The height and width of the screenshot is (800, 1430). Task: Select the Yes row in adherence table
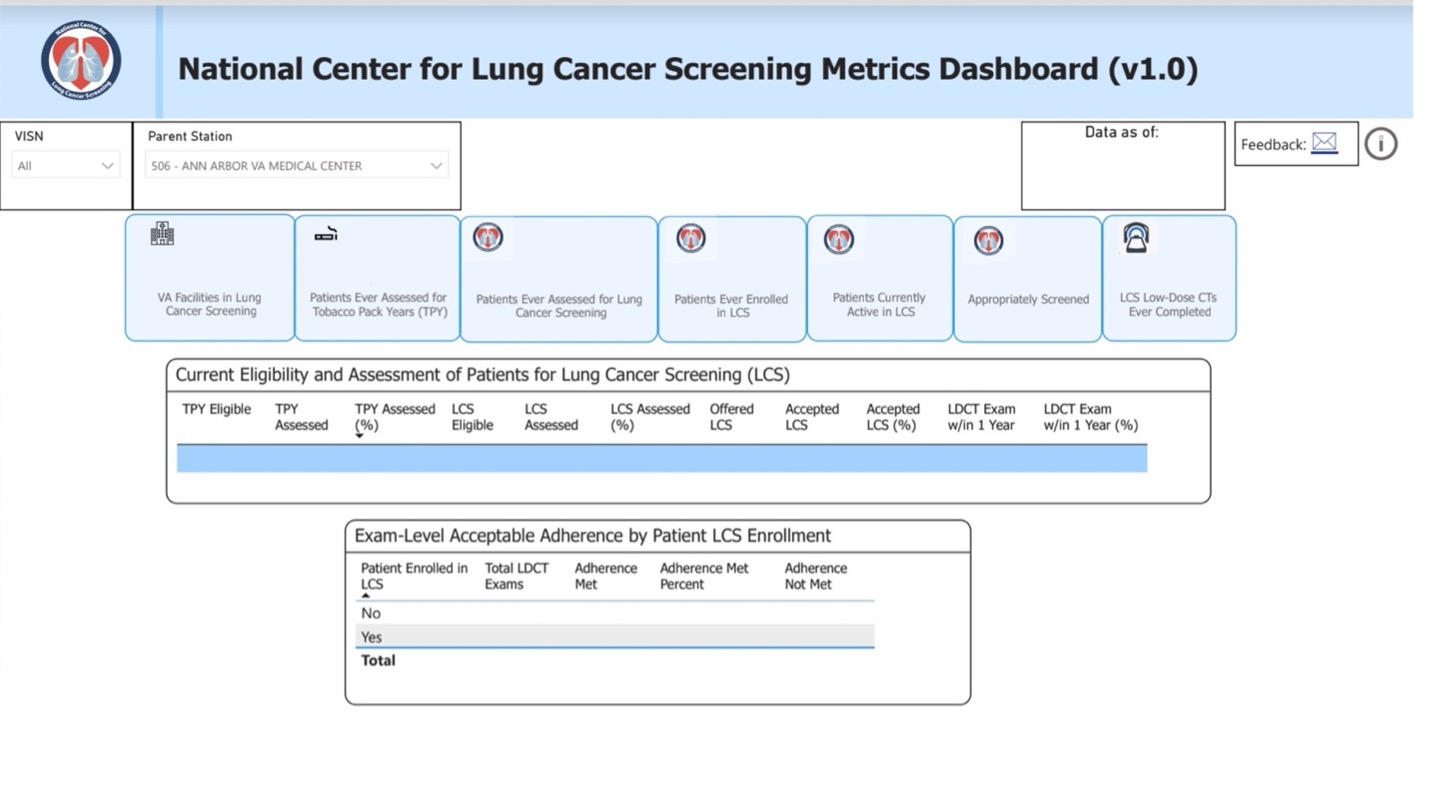(615, 636)
